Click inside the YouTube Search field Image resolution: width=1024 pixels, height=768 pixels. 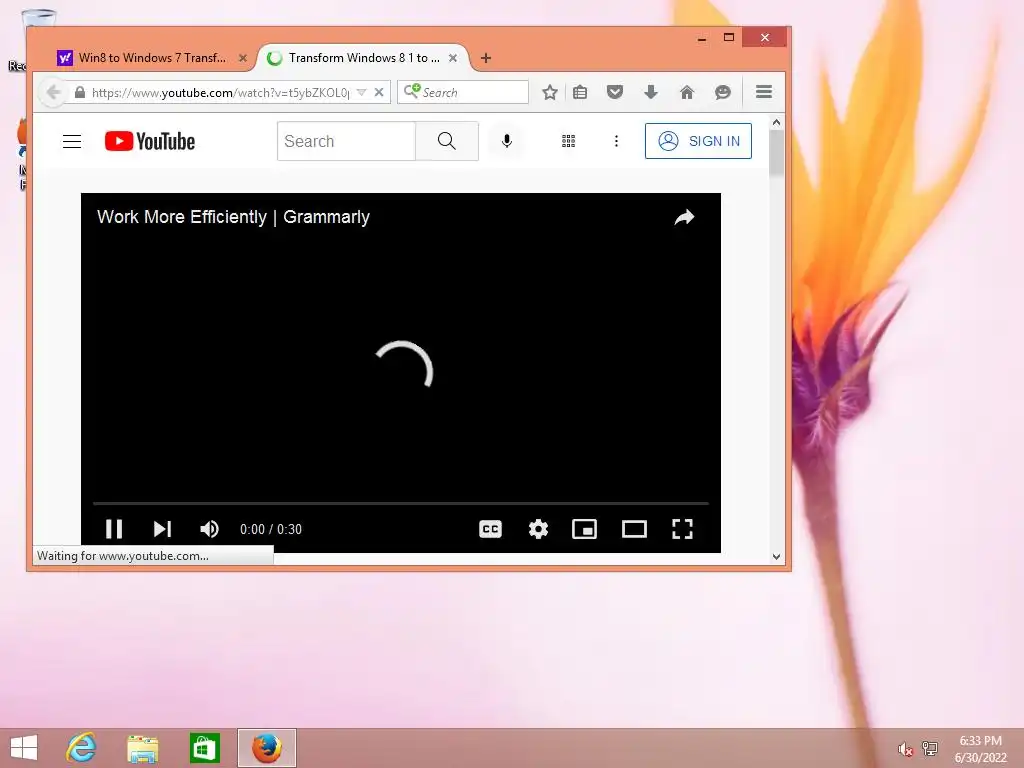coord(346,141)
